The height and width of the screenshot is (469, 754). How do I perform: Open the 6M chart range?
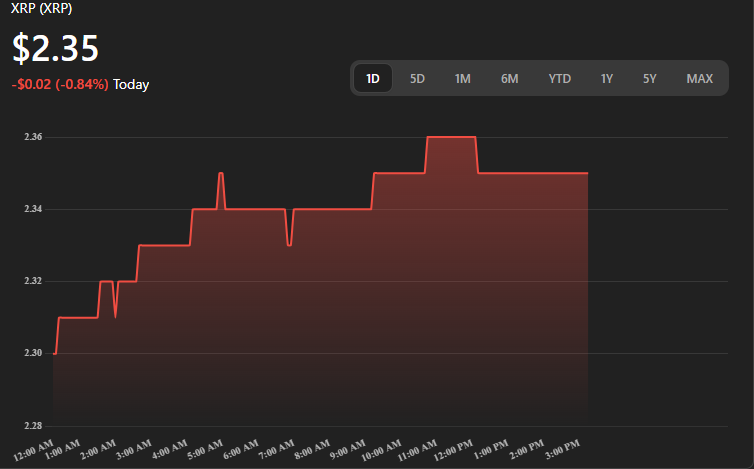click(x=509, y=78)
